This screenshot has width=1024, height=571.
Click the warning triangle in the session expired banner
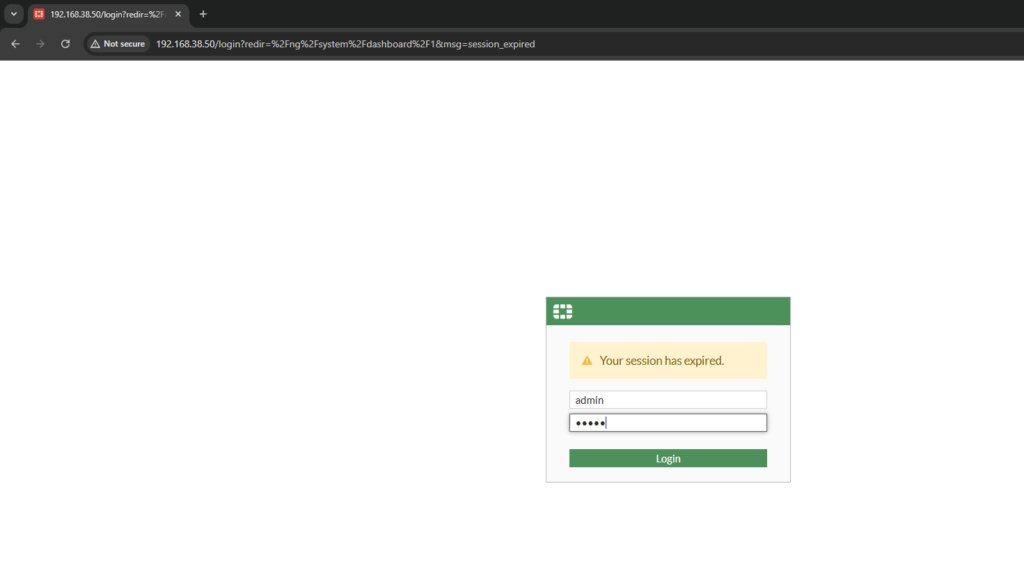point(586,361)
